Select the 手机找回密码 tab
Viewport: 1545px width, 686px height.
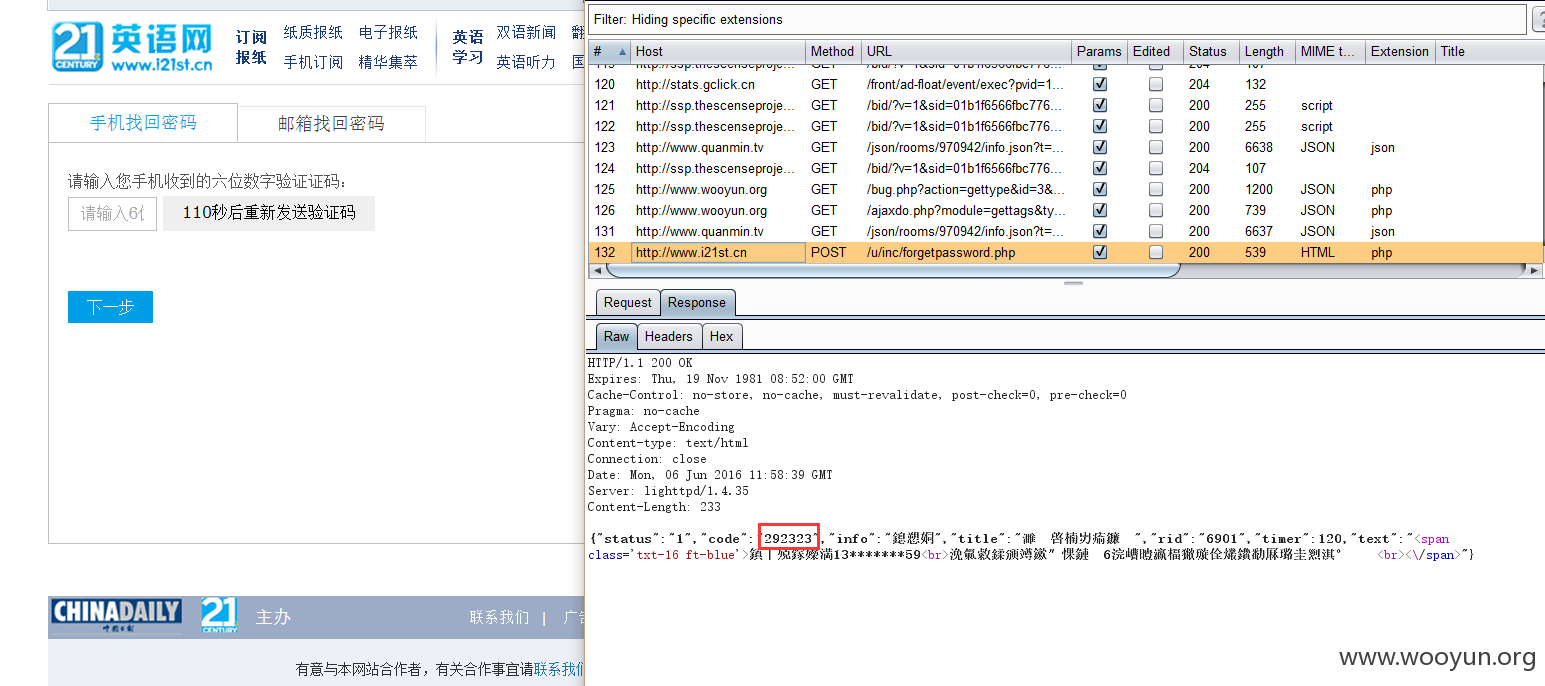[x=143, y=123]
